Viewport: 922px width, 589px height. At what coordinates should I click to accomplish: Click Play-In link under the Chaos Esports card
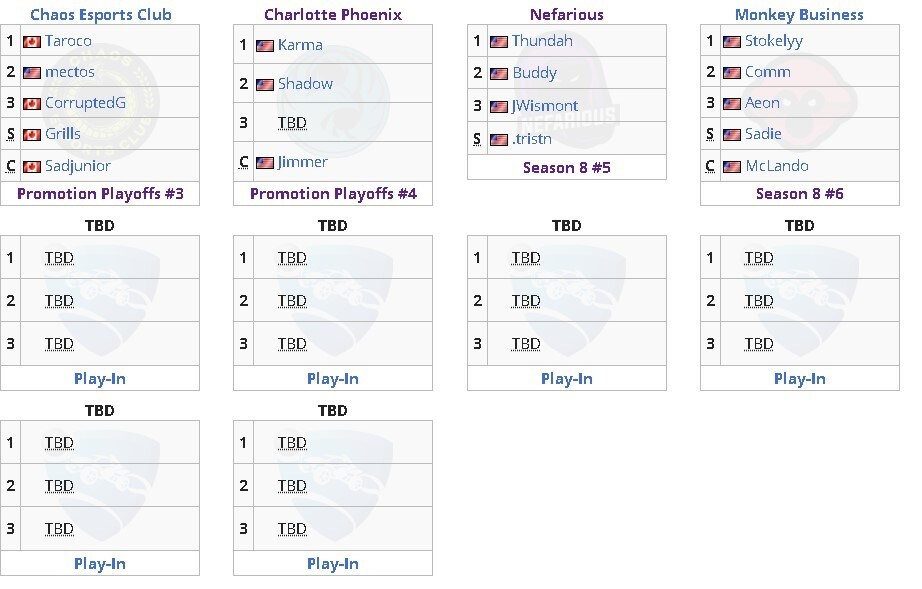tap(100, 379)
